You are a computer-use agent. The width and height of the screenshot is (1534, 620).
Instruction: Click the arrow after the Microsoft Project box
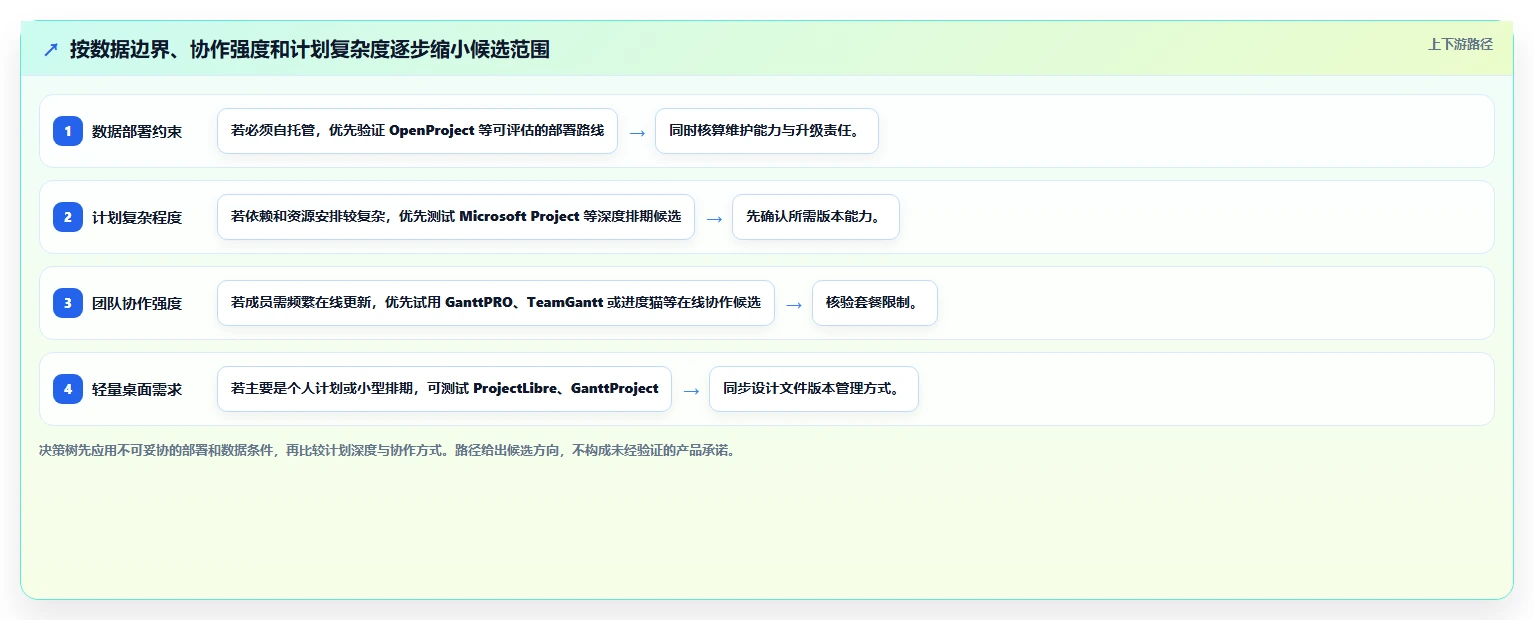tap(714, 218)
